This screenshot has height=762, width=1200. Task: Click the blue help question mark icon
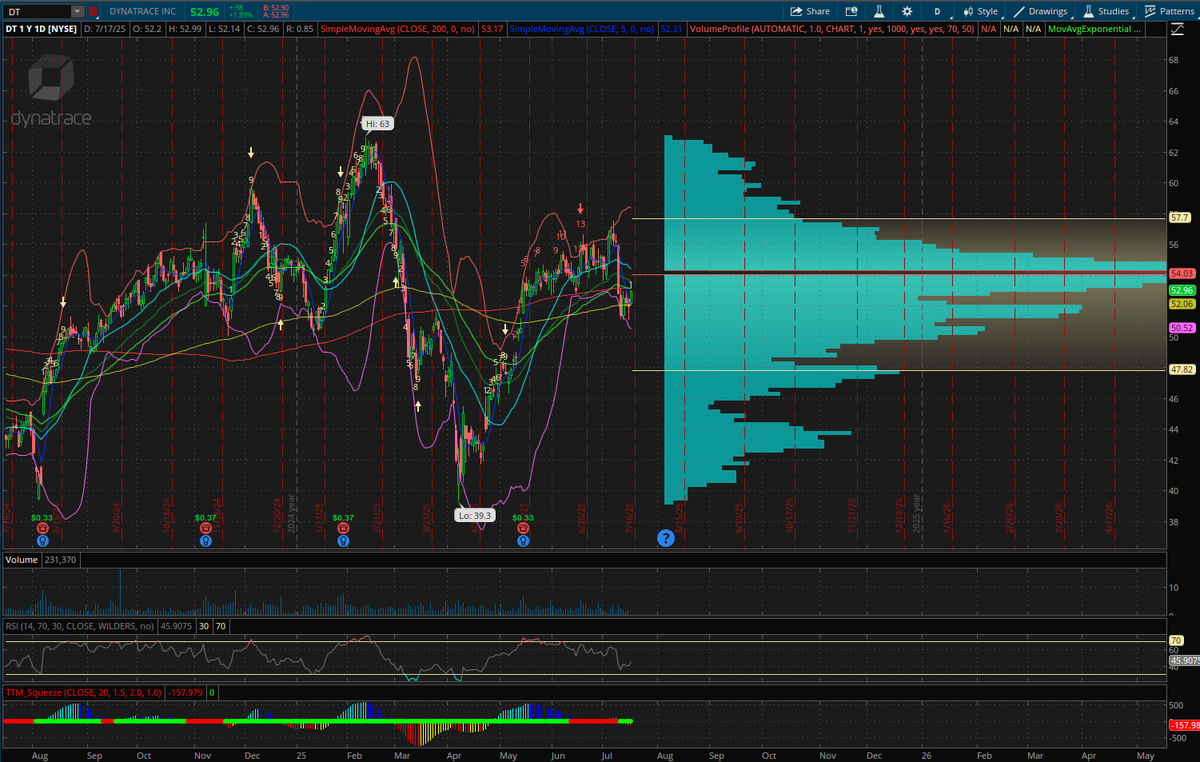pyautogui.click(x=665, y=538)
